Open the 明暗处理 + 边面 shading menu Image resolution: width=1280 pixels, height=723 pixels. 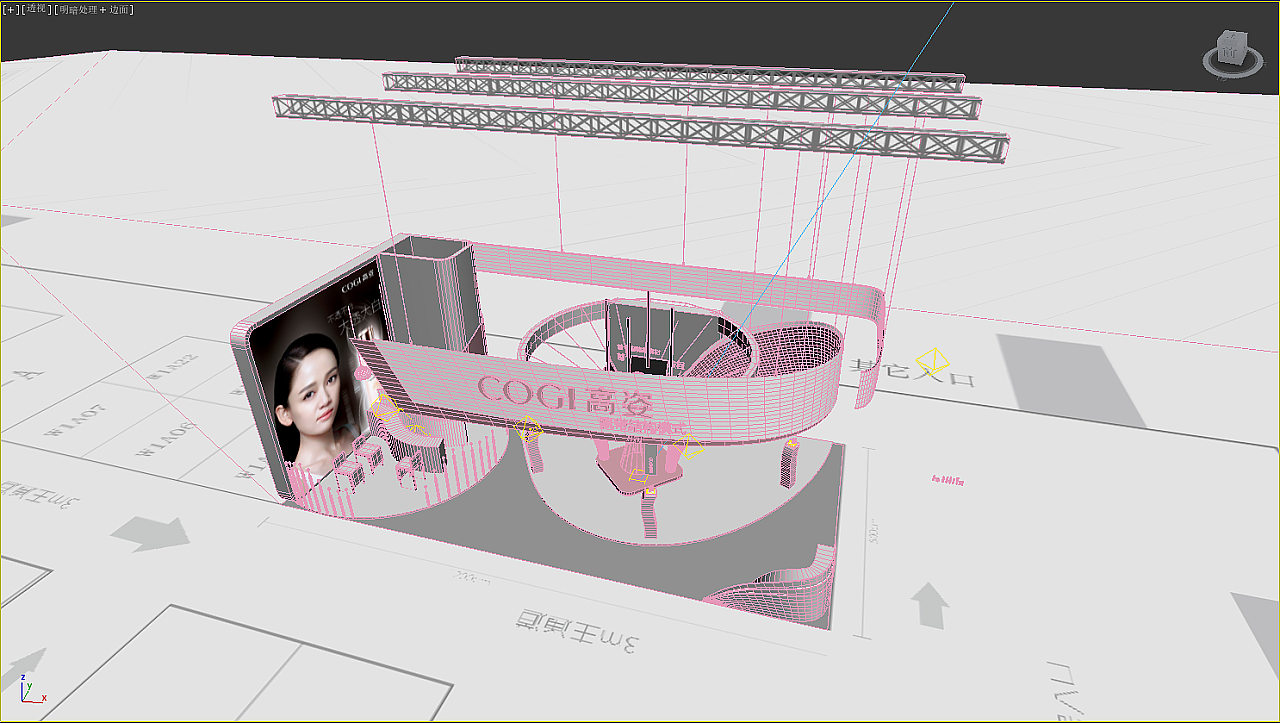pos(93,9)
